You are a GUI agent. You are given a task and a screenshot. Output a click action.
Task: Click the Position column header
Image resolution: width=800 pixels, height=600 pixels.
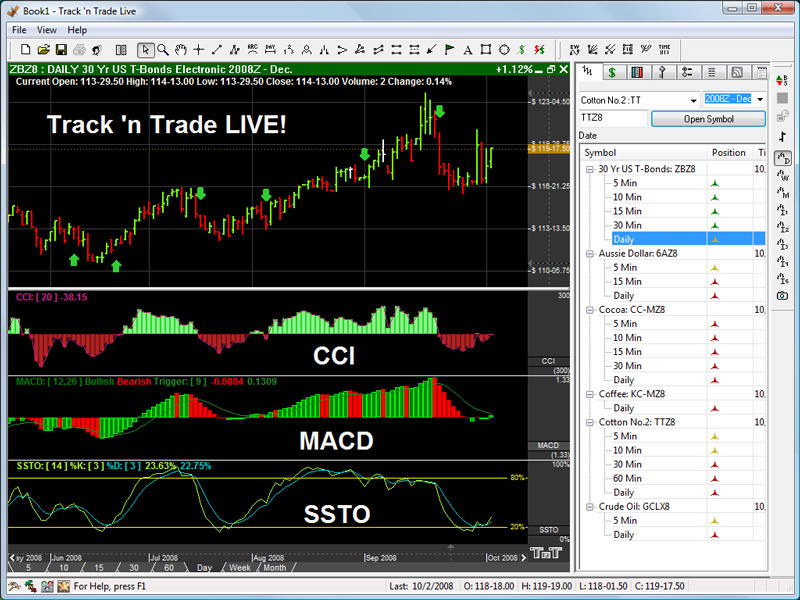tap(729, 153)
